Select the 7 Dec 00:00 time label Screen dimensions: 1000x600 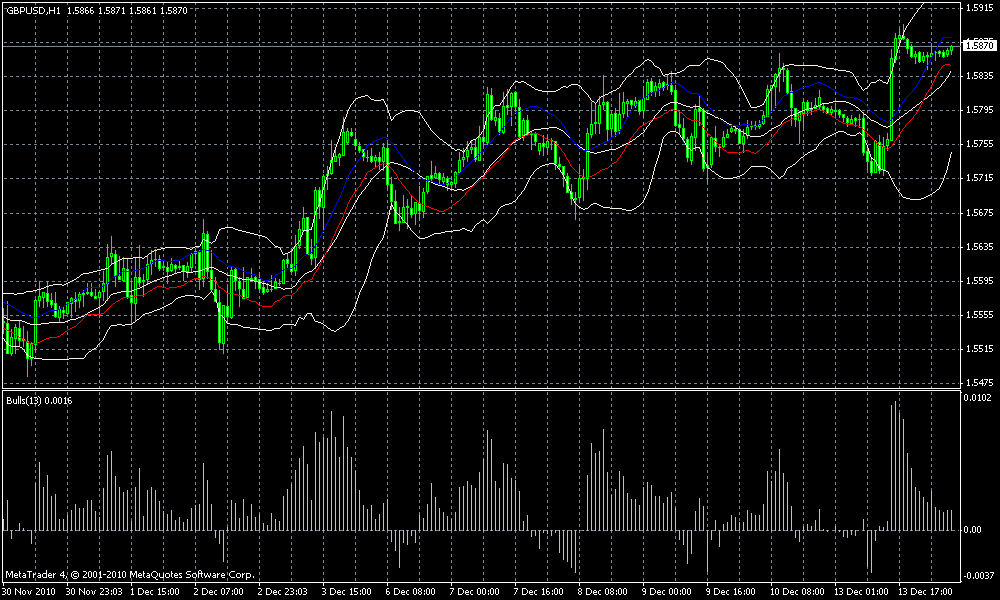pyautogui.click(x=474, y=592)
